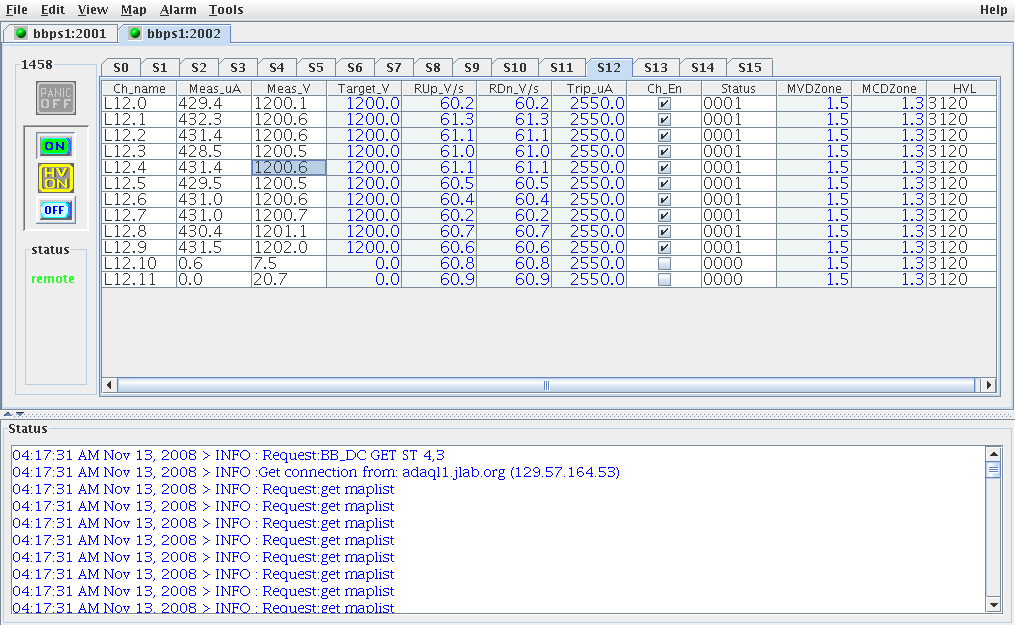Click the Ch_name column header
The width and height of the screenshot is (1015, 626).
[x=139, y=89]
